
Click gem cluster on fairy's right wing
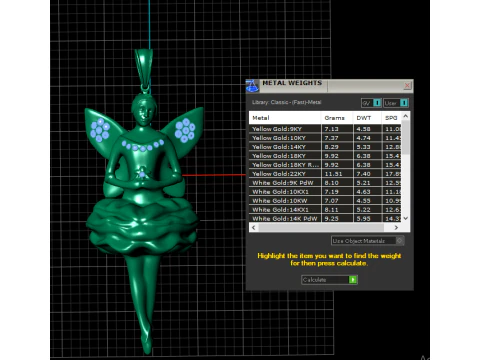185,130
